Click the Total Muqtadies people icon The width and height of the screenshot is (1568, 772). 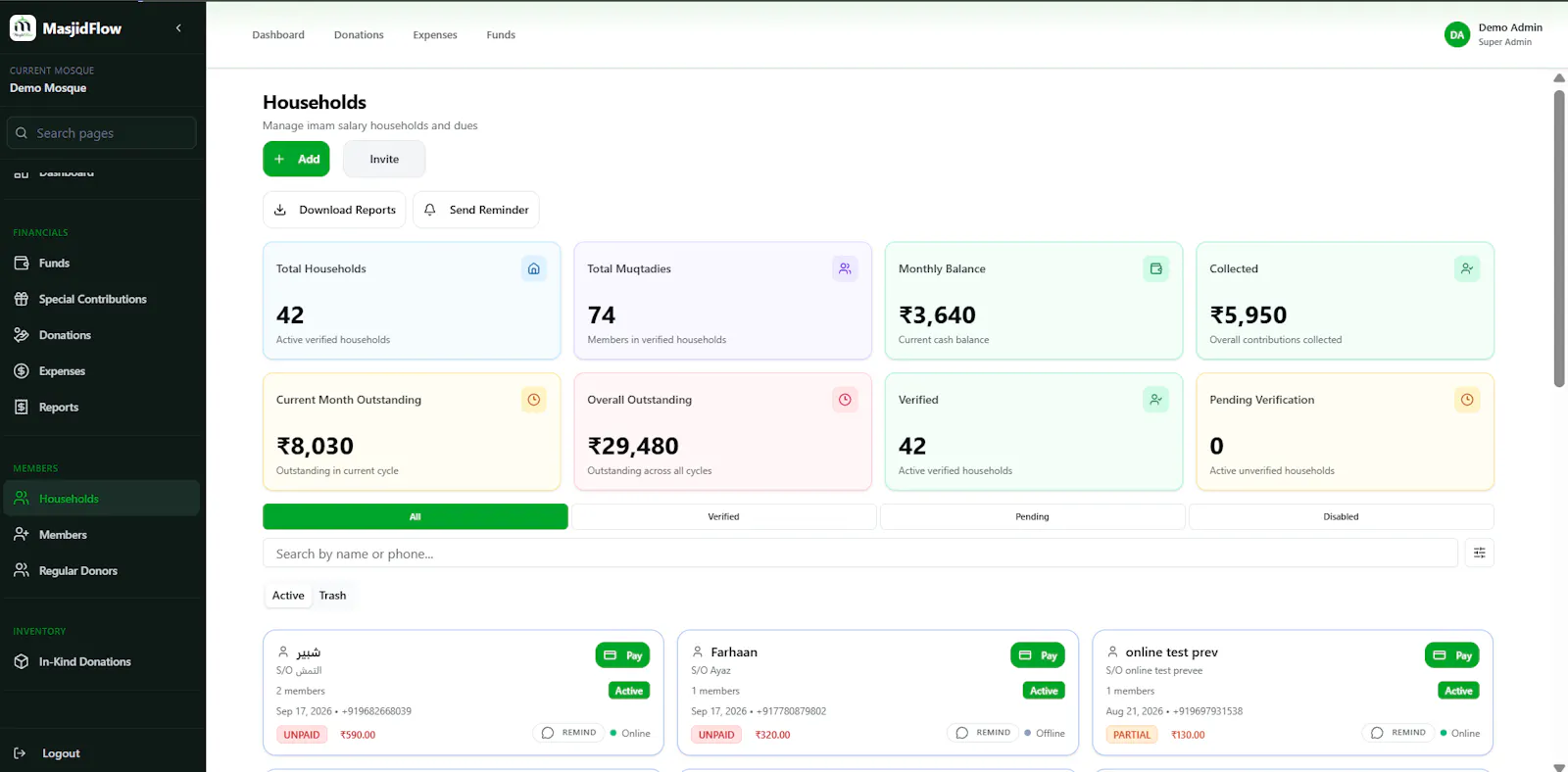845,268
